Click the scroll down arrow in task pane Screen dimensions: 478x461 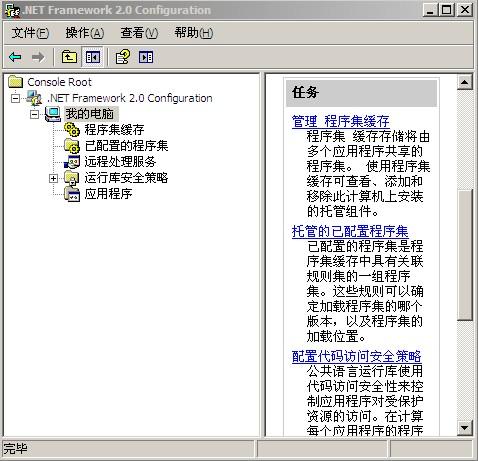pos(465,428)
